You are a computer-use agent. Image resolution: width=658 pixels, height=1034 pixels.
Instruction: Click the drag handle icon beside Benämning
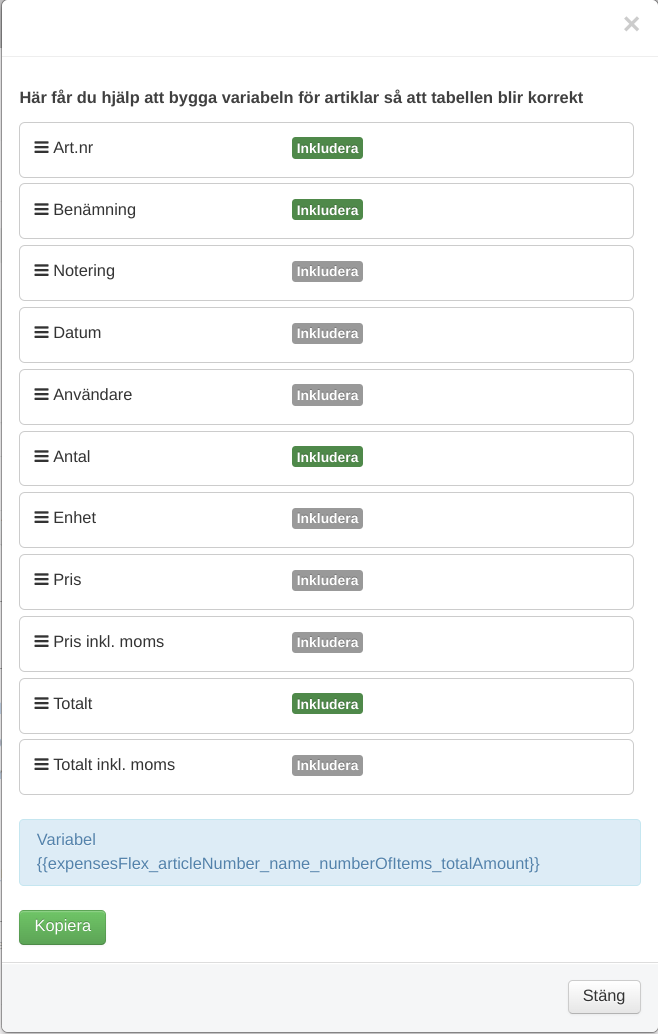41,210
